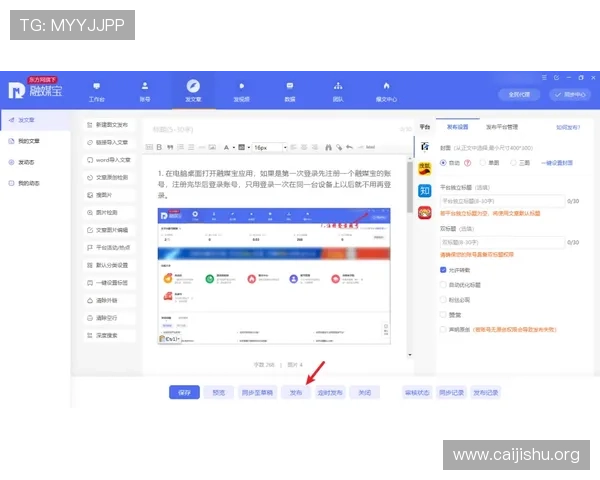Switch to the 发布设置 tab
Screen dimensions: 600x480
pos(457,127)
